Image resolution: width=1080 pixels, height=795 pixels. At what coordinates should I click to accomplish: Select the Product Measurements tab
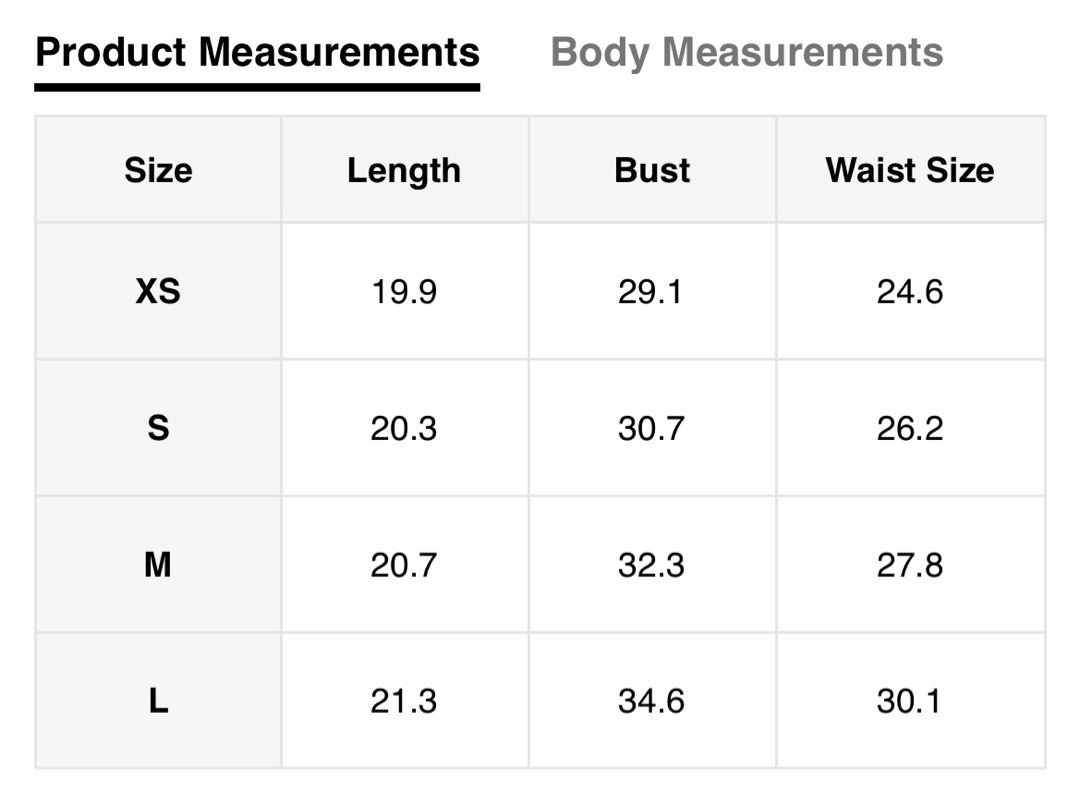[257, 53]
